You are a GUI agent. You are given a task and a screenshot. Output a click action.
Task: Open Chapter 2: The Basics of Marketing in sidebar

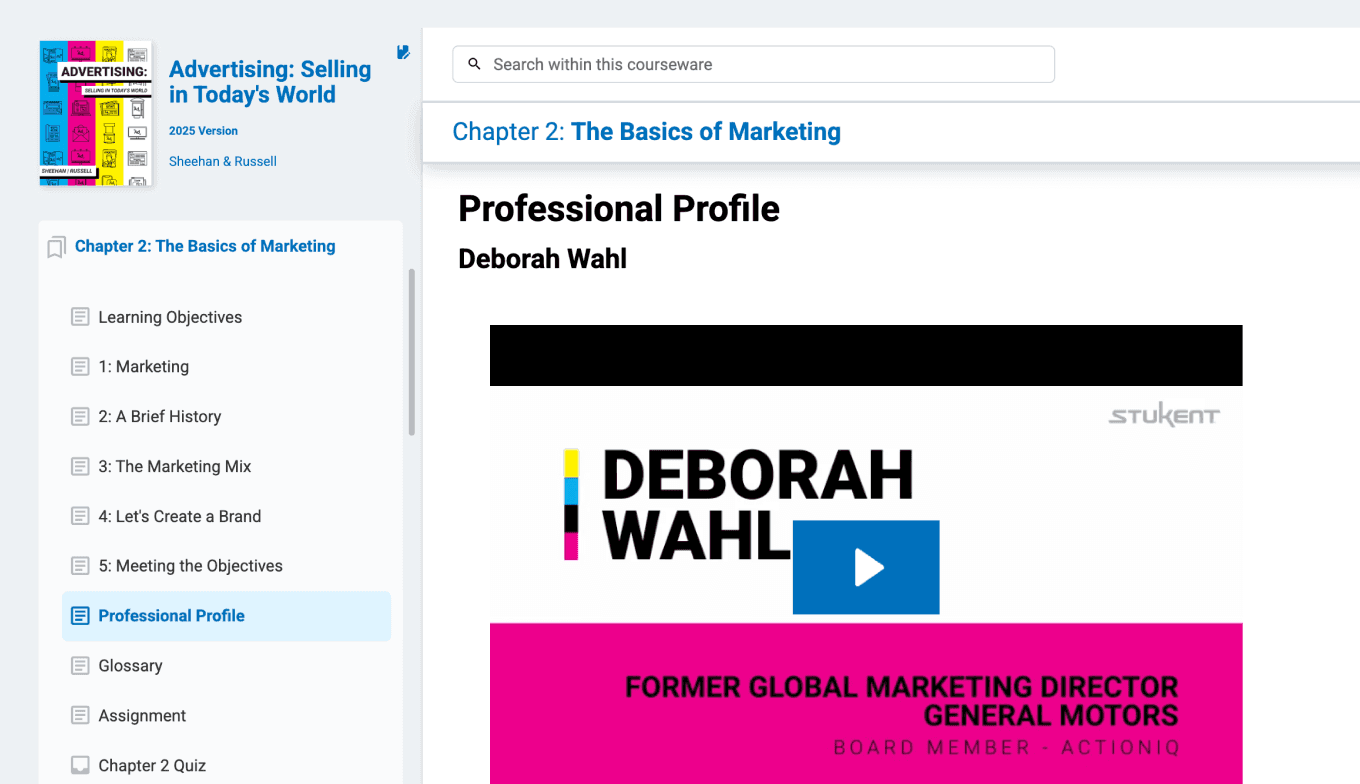pos(205,246)
